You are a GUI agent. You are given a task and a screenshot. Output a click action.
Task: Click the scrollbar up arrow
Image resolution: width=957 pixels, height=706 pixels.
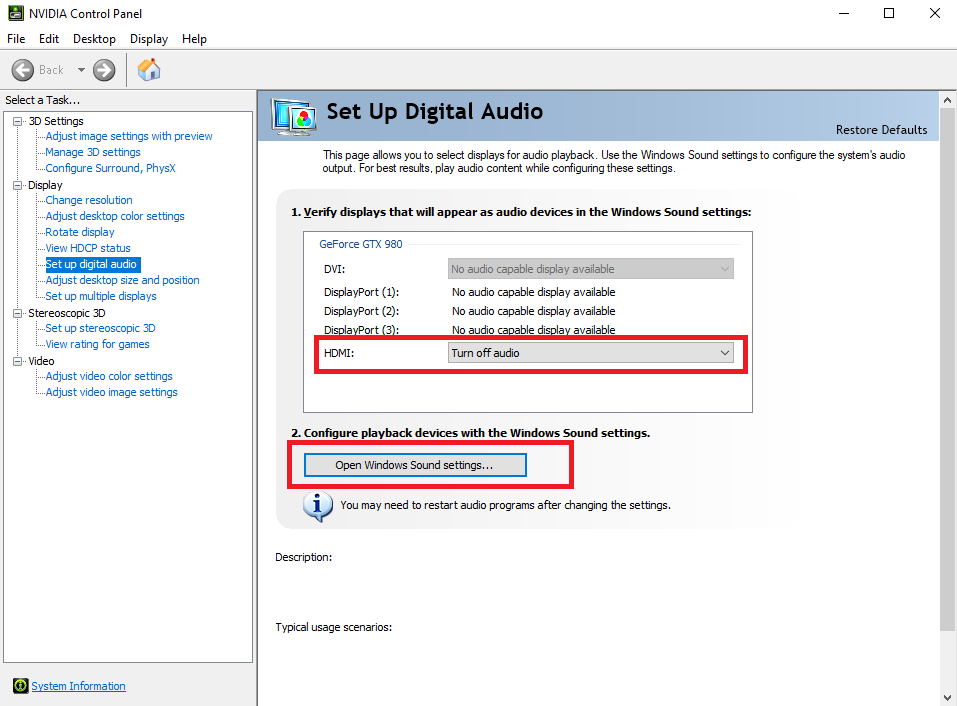click(x=947, y=99)
